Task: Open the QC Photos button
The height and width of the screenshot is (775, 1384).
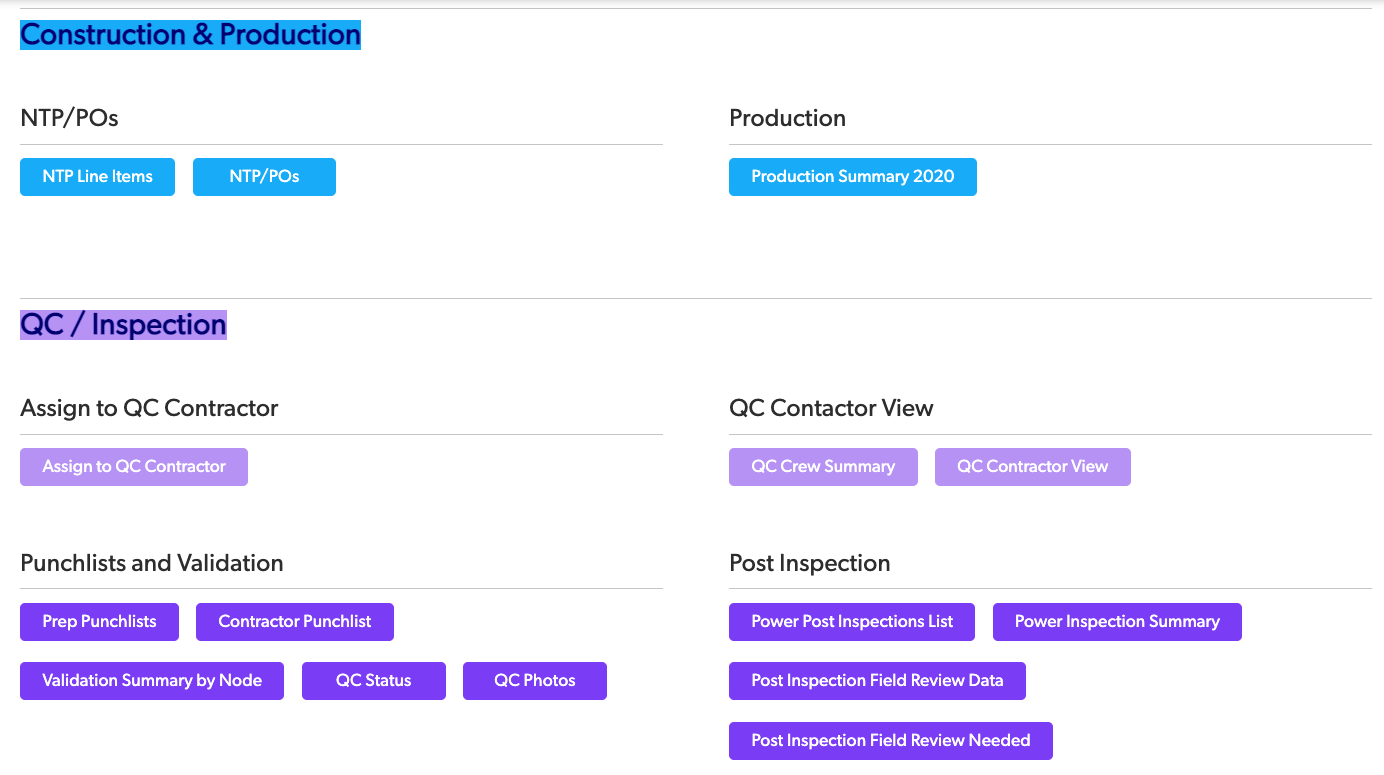Action: pyautogui.click(x=535, y=681)
